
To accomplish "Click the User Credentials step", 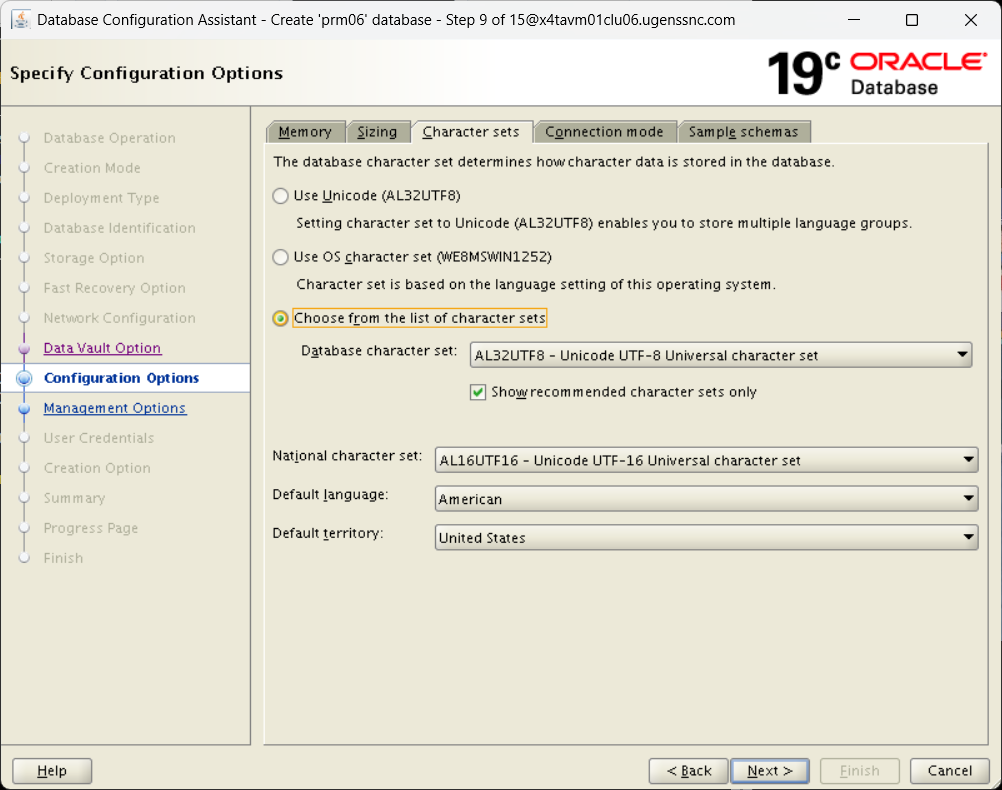I will coord(98,438).
